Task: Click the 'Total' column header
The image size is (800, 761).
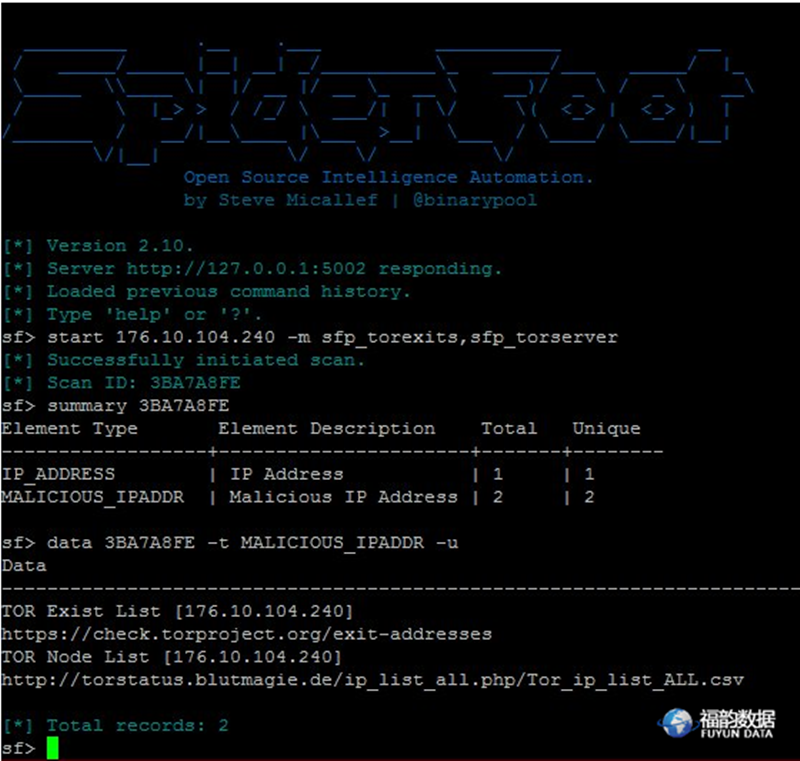Action: 509,428
